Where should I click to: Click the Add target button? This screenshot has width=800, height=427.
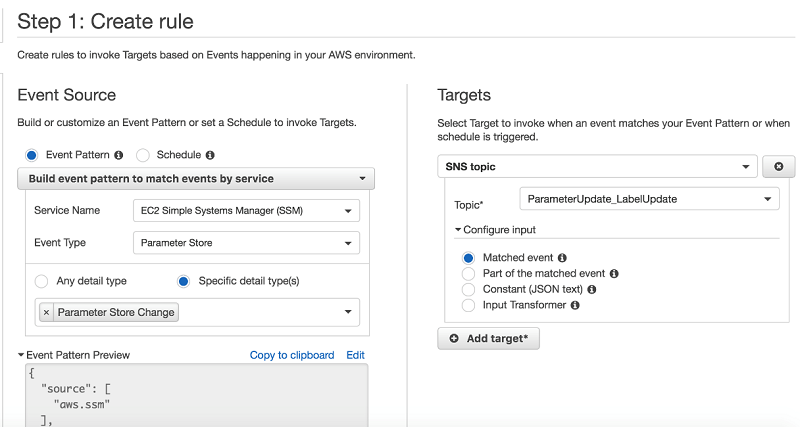pyautogui.click(x=488, y=339)
